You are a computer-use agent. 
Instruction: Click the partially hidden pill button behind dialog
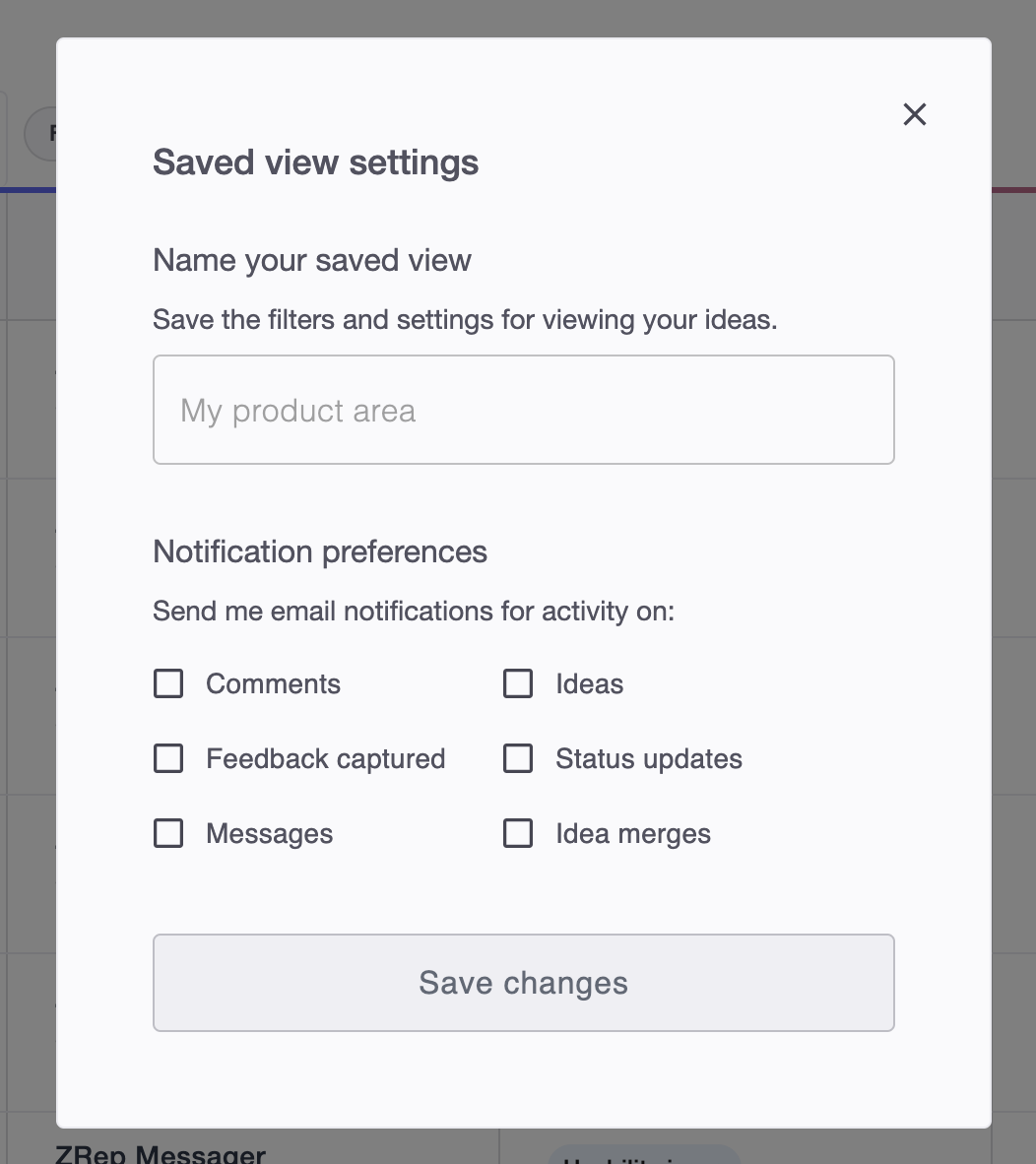coord(40,134)
